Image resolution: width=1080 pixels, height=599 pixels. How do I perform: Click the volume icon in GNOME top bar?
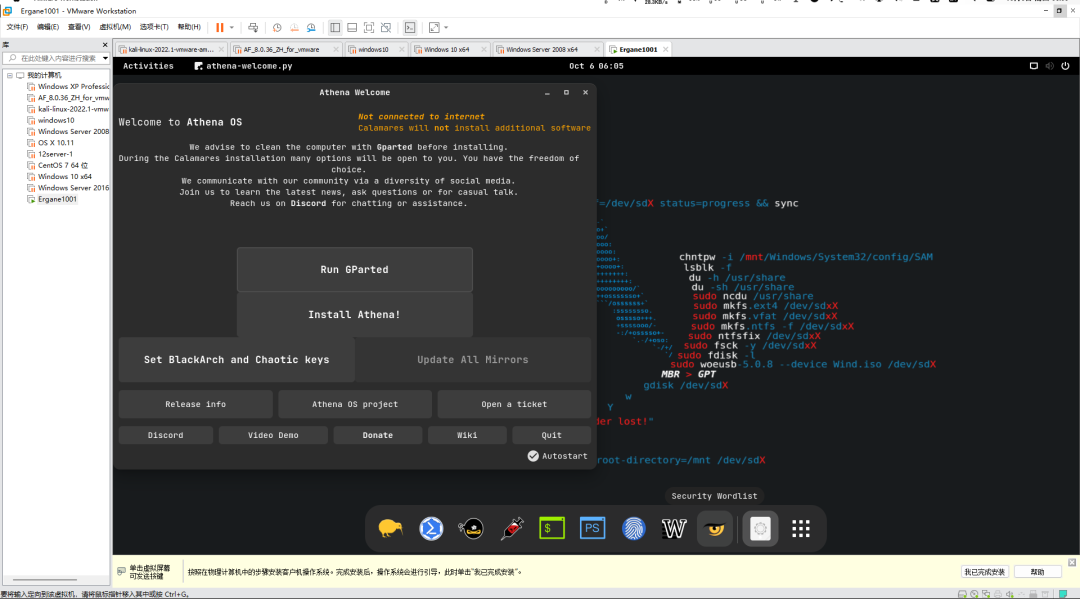1049,66
